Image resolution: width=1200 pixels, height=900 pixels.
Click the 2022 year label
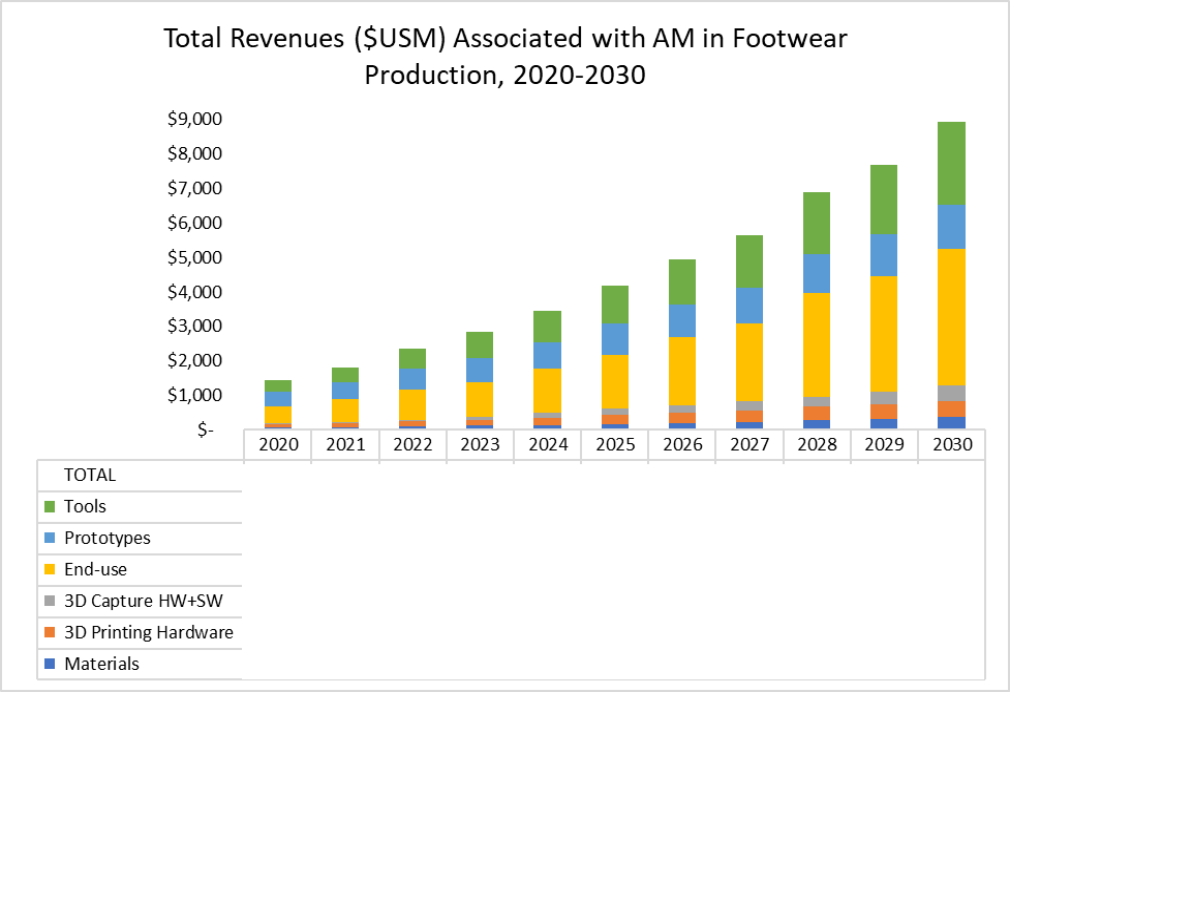coord(413,445)
